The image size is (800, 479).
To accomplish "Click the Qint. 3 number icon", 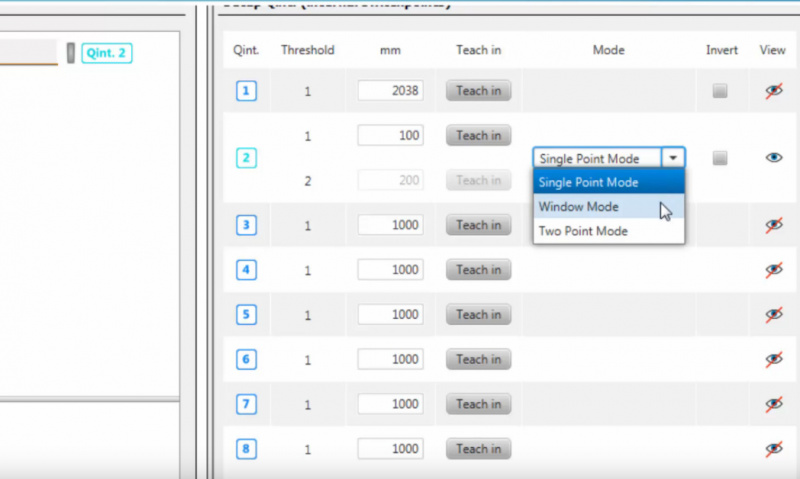I will (246, 225).
